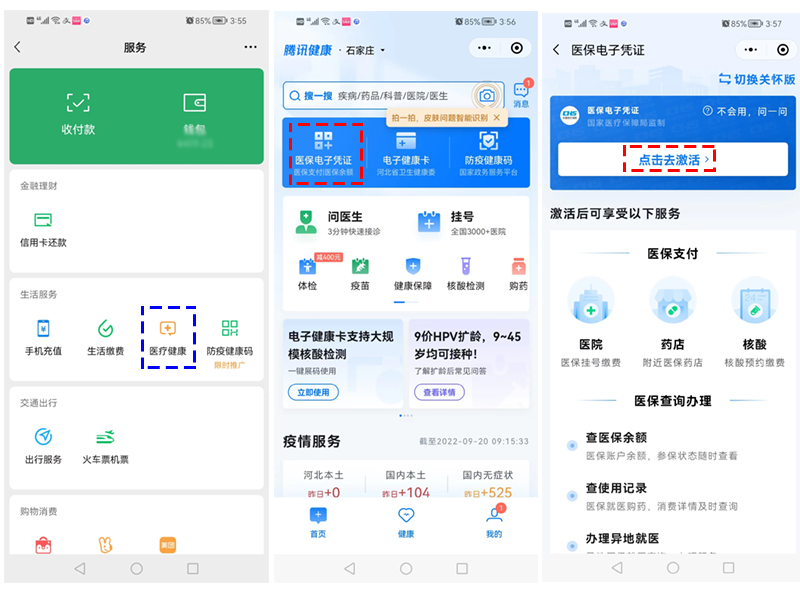Open the capsule three-dot menu in 腾讯健康
The height and width of the screenshot is (594, 800).
484,48
